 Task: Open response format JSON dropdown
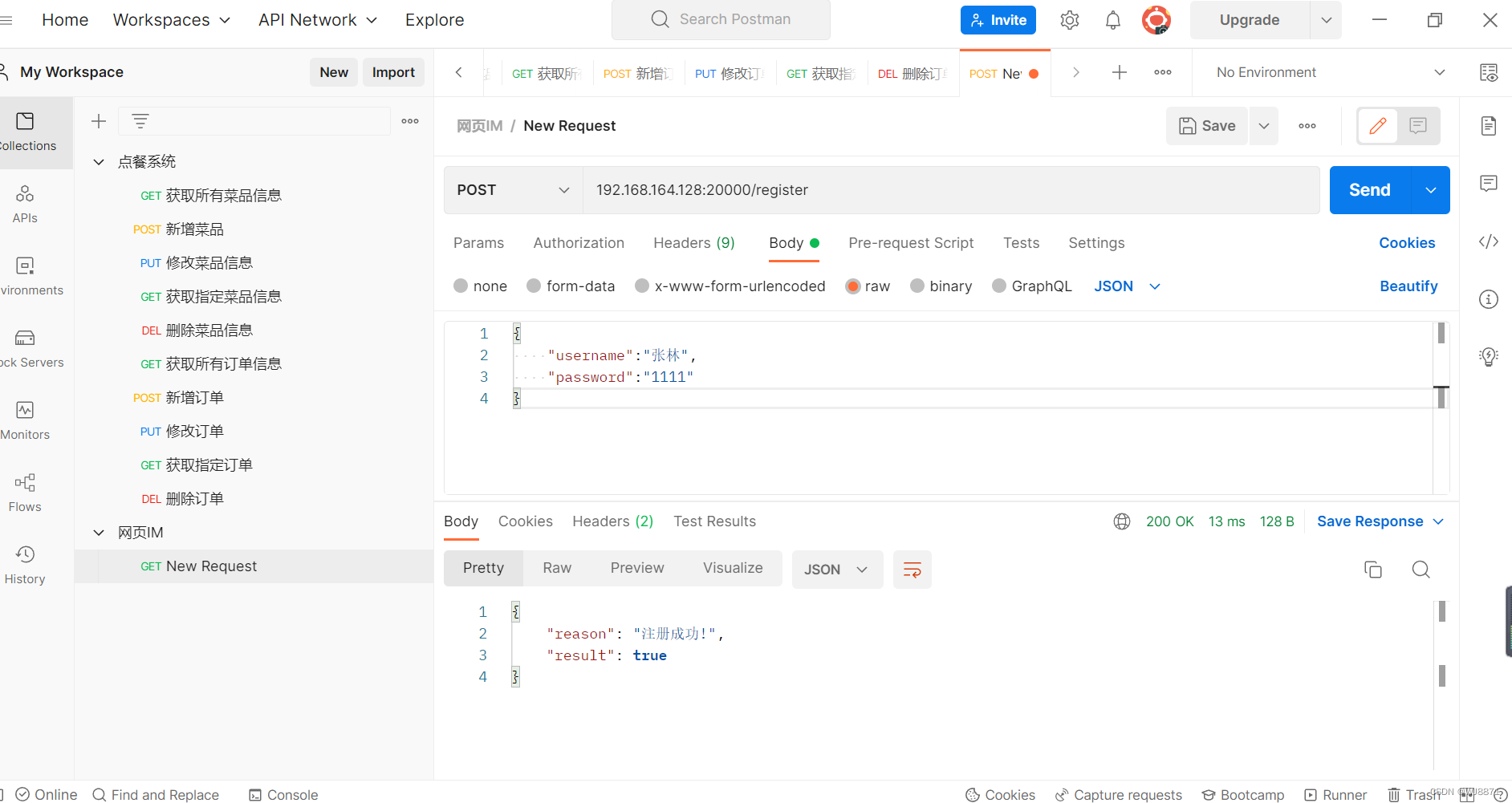837,570
